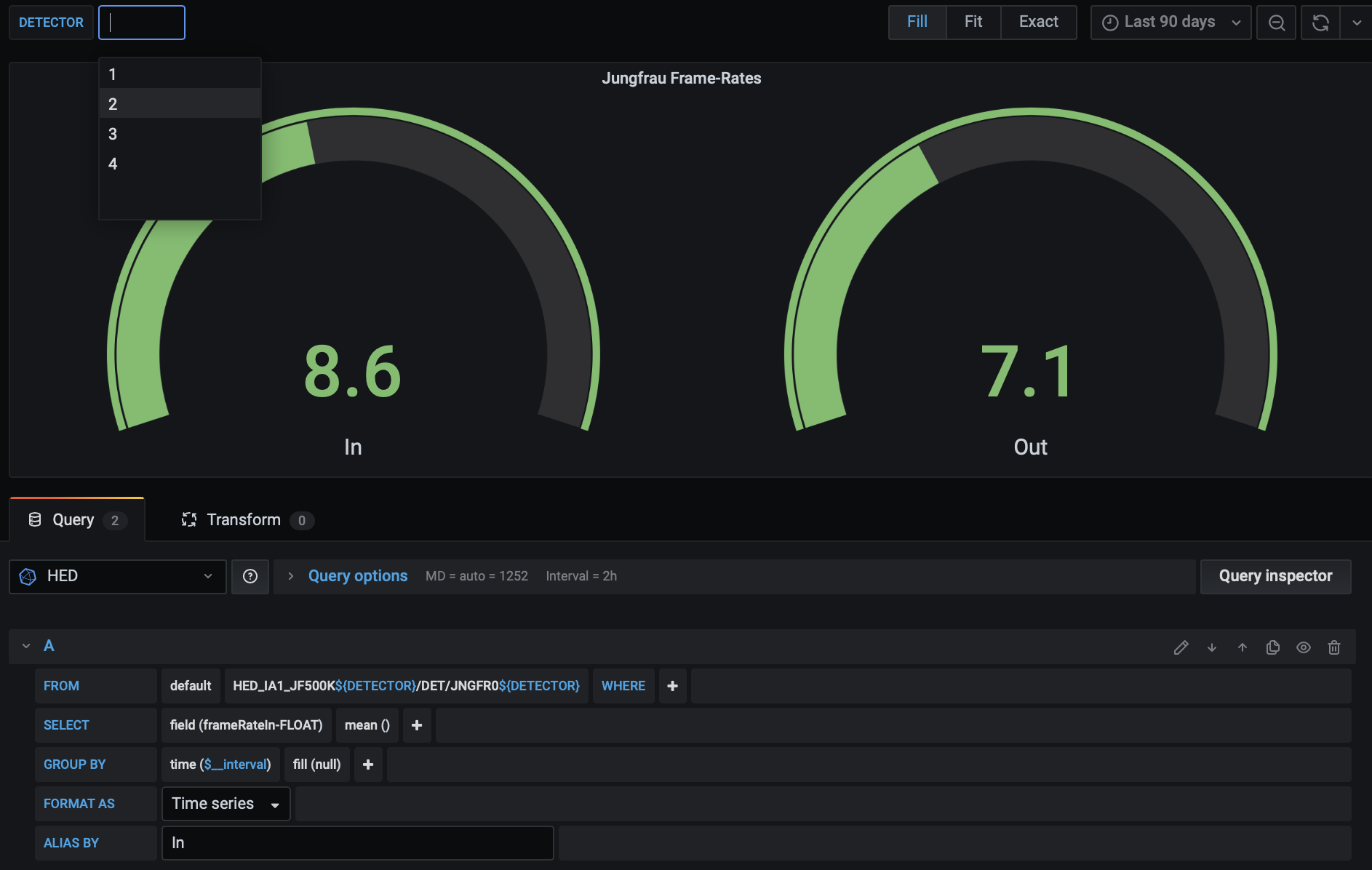Switch to the Transform tab

pos(247,519)
